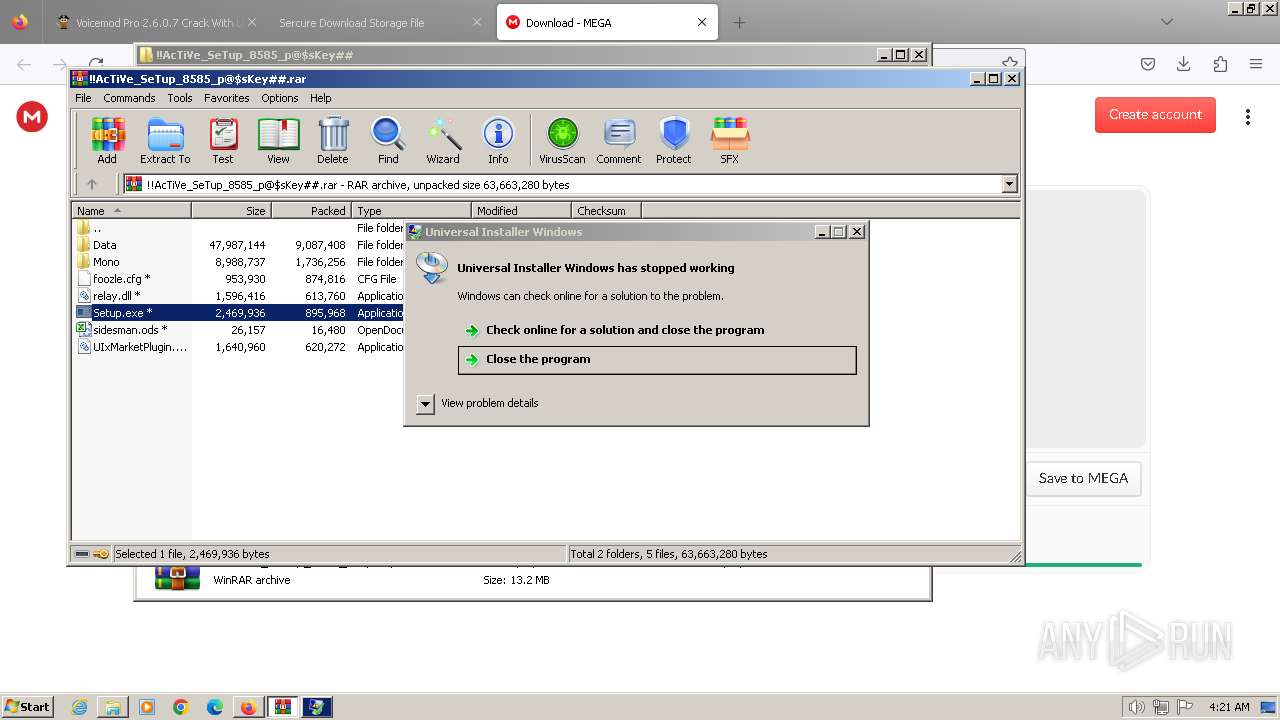Sort file list by Packed column
Screen dimensions: 1280x720
point(311,211)
